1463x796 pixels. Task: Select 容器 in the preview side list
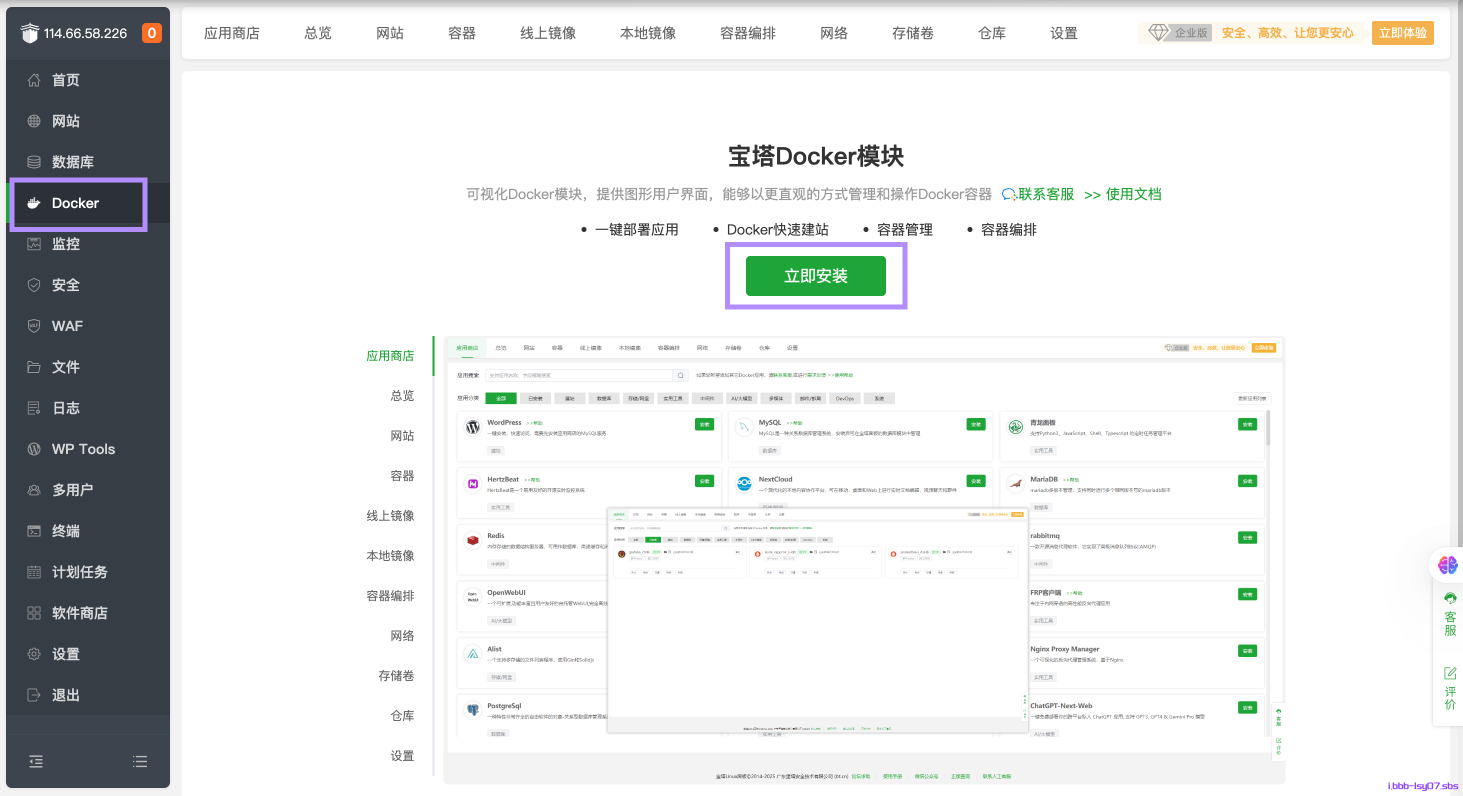(402, 475)
